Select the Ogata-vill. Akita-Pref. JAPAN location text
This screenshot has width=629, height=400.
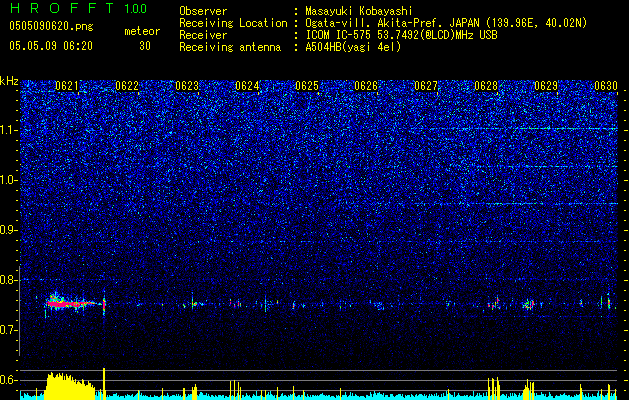(446, 23)
